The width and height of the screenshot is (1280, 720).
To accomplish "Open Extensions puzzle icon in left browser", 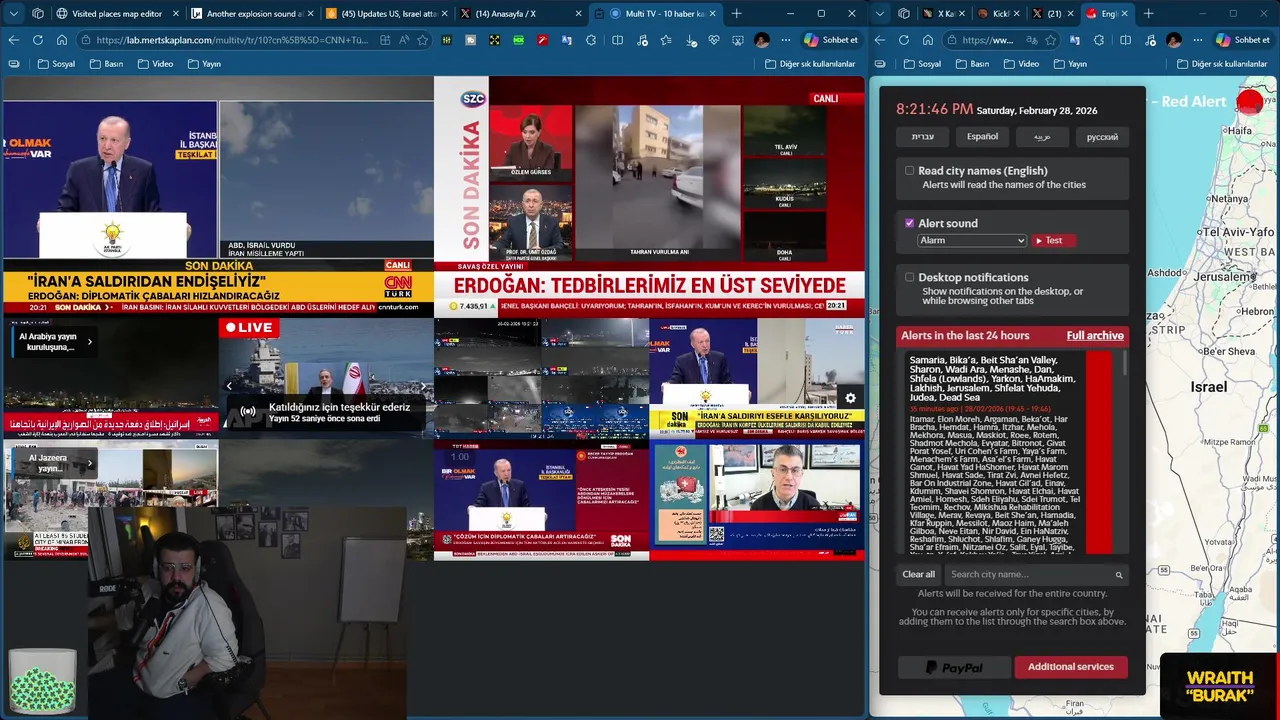I will 590,40.
